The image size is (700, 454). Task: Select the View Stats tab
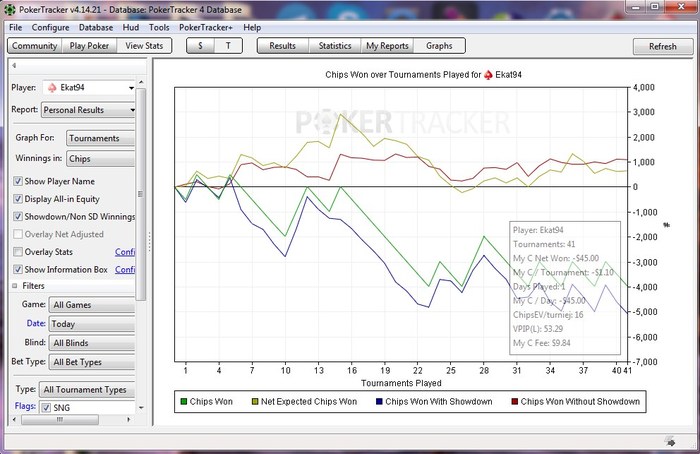[x=144, y=46]
